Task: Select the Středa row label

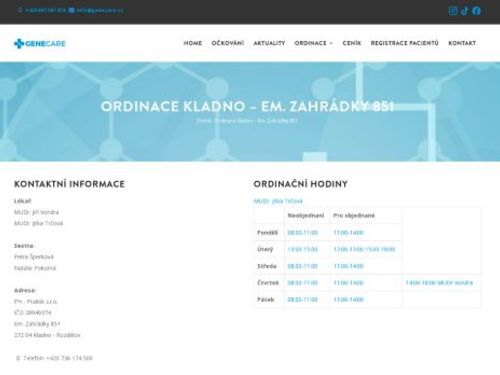Action: (267, 266)
